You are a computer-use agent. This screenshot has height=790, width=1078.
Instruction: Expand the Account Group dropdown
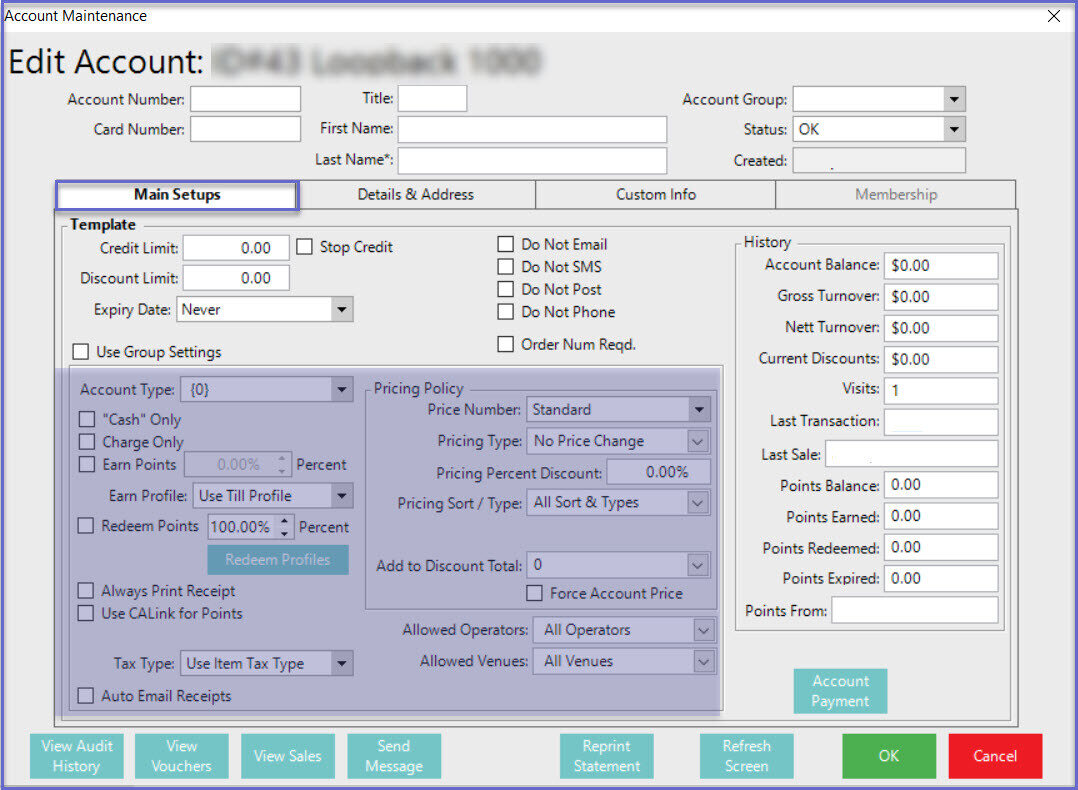tap(954, 99)
